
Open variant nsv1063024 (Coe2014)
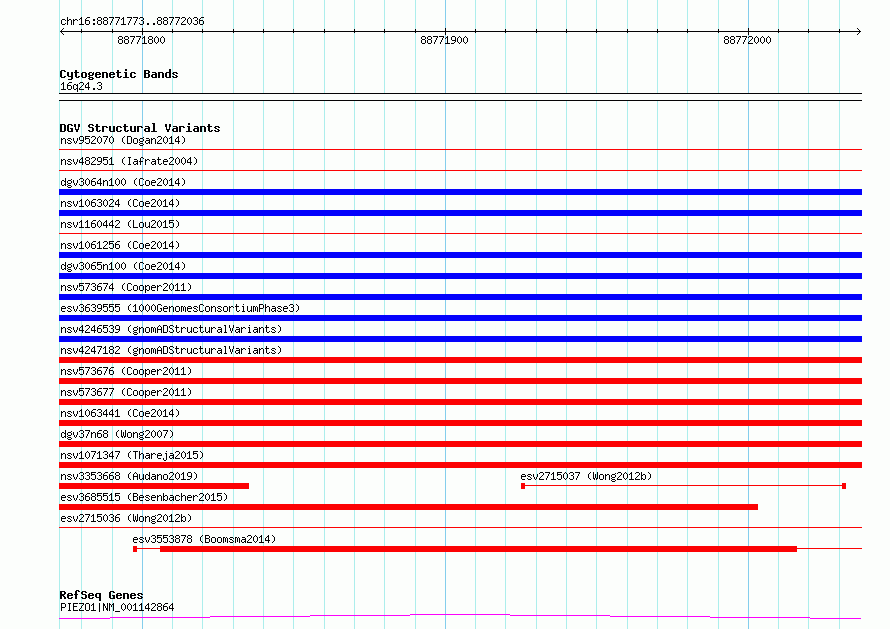click(x=120, y=203)
